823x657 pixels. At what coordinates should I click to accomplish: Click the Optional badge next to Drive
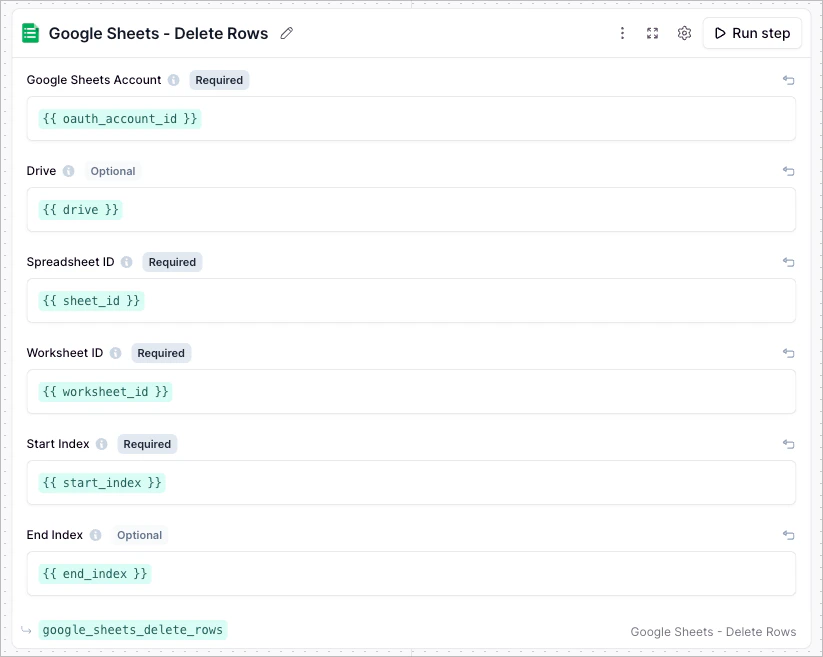(112, 171)
